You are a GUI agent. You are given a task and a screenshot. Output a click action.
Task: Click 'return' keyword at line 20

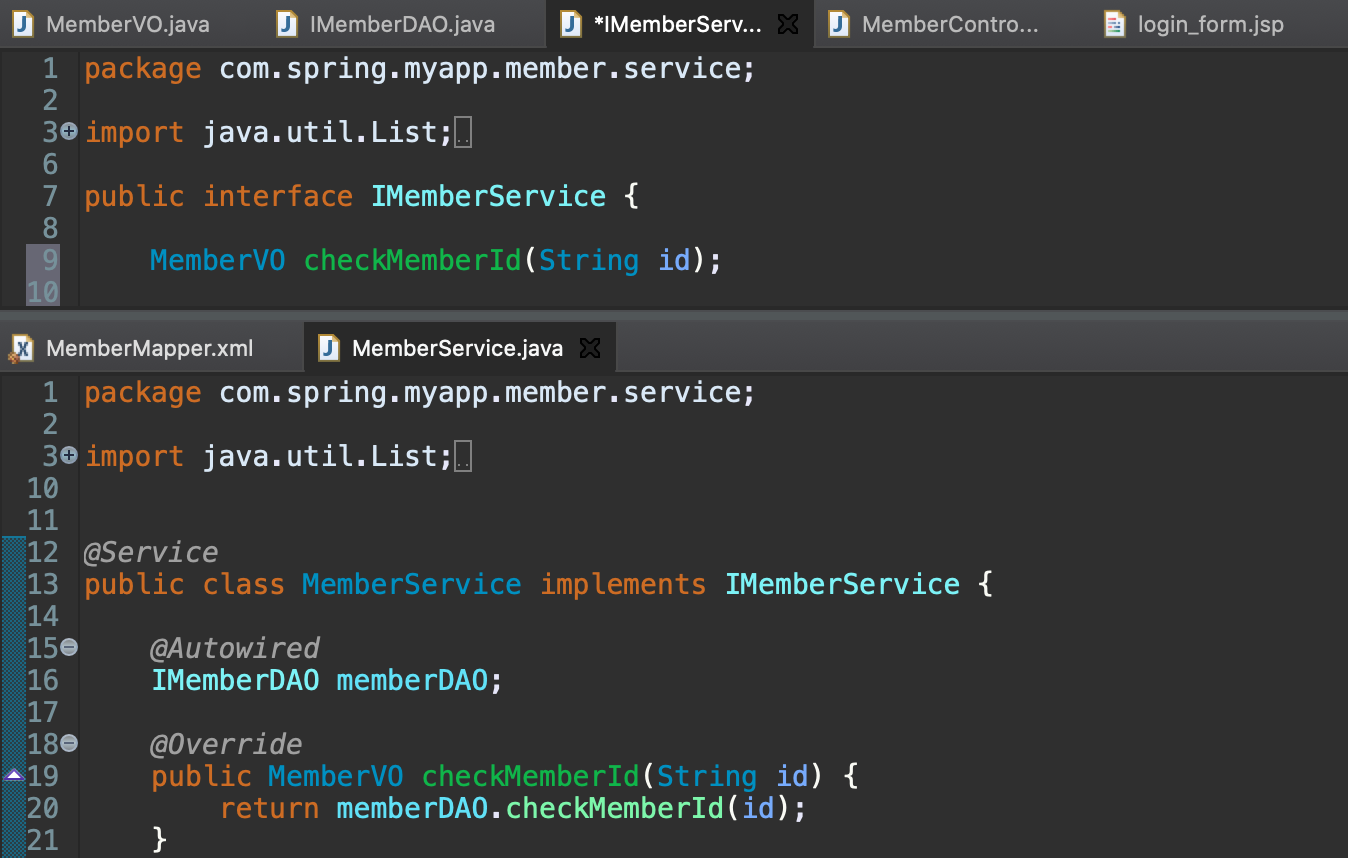(269, 808)
